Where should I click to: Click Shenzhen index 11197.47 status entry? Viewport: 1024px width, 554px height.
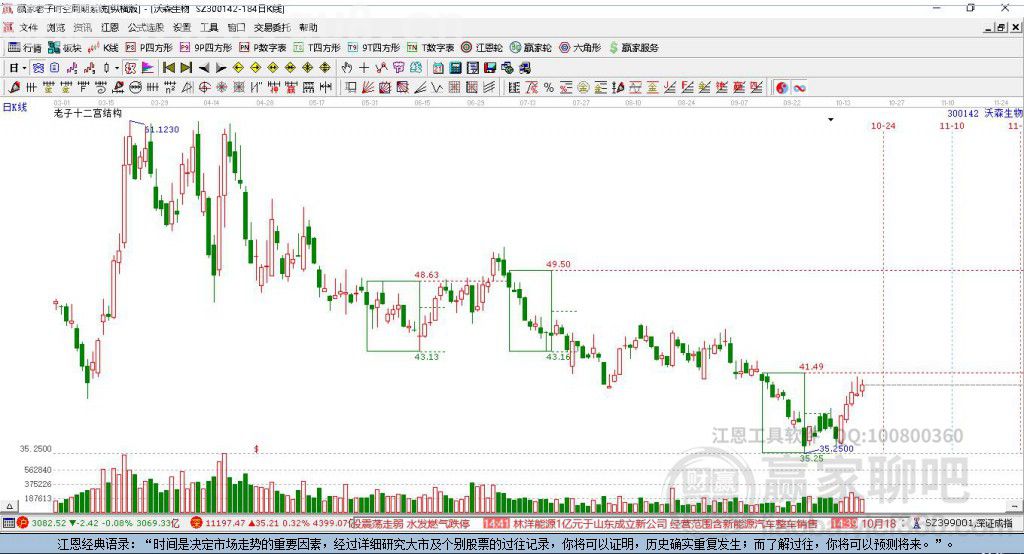270,523
